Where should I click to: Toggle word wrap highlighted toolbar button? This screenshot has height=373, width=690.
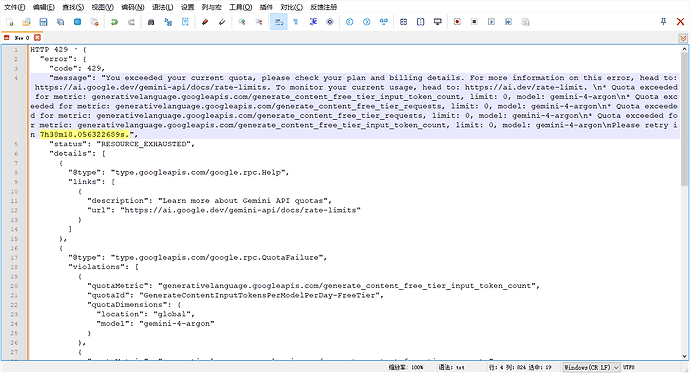(279, 22)
